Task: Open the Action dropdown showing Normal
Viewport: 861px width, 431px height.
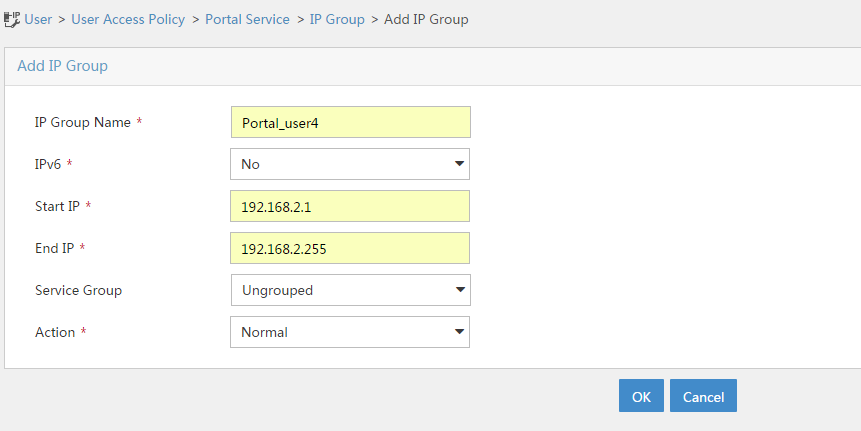Action: pyautogui.click(x=350, y=332)
